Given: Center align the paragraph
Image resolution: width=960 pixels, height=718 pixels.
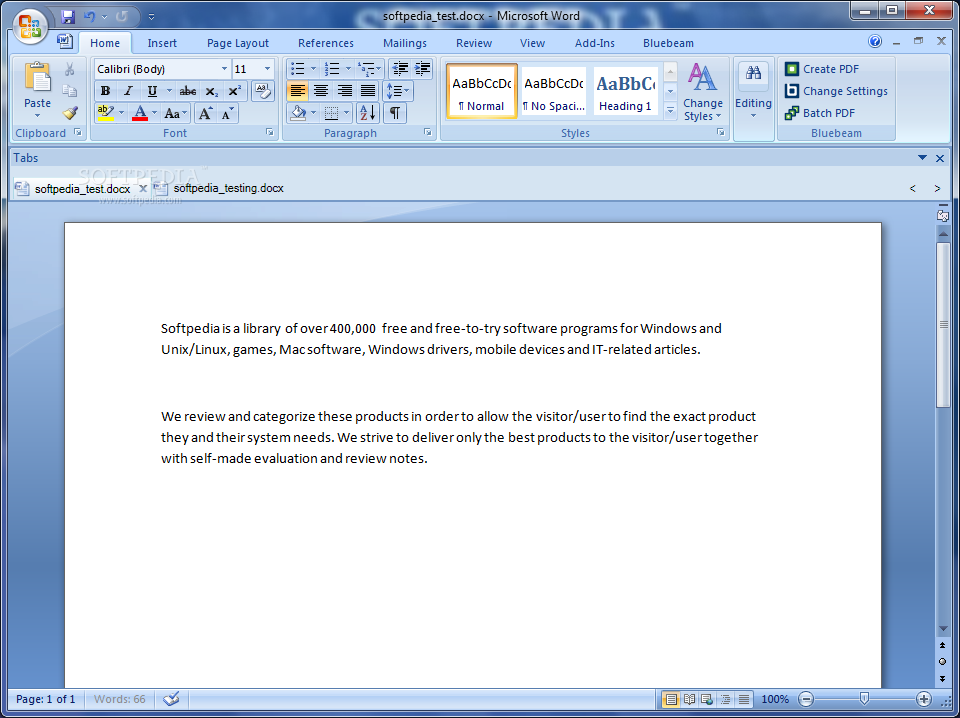Looking at the screenshot, I should (321, 91).
